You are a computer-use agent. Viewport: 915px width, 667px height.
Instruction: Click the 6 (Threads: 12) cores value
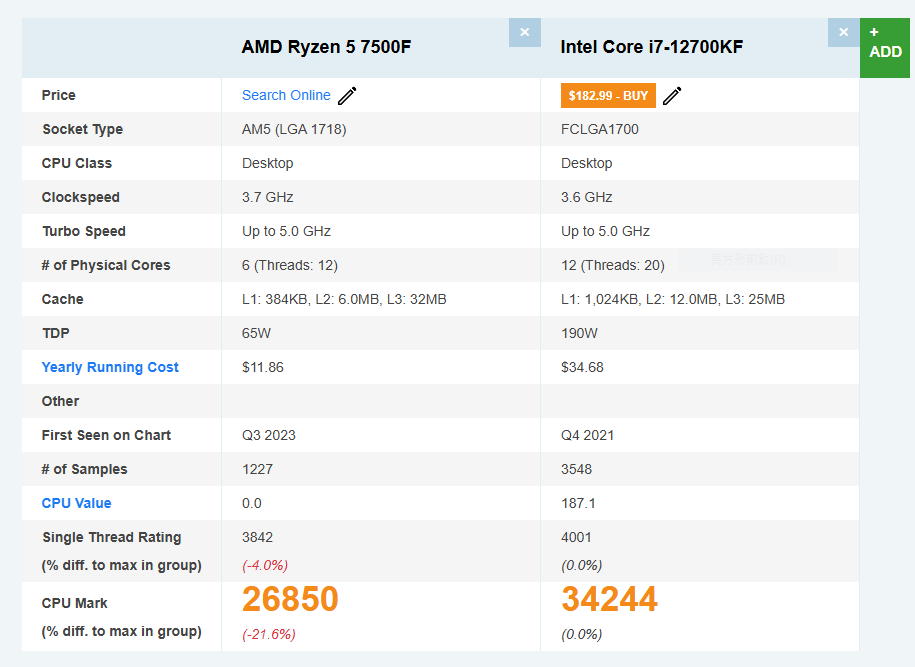pos(290,265)
